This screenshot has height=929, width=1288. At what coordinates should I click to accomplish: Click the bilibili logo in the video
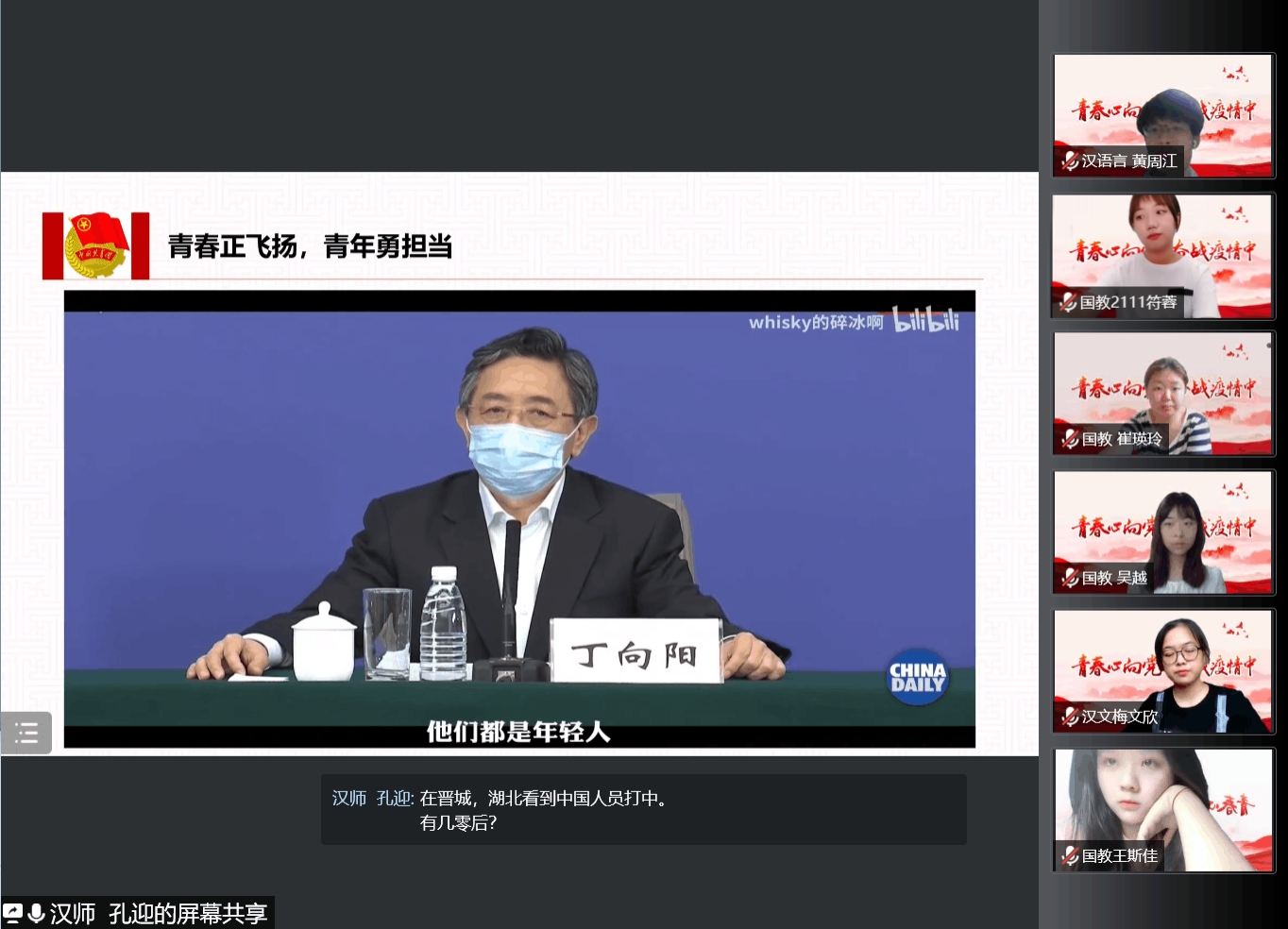(x=925, y=321)
